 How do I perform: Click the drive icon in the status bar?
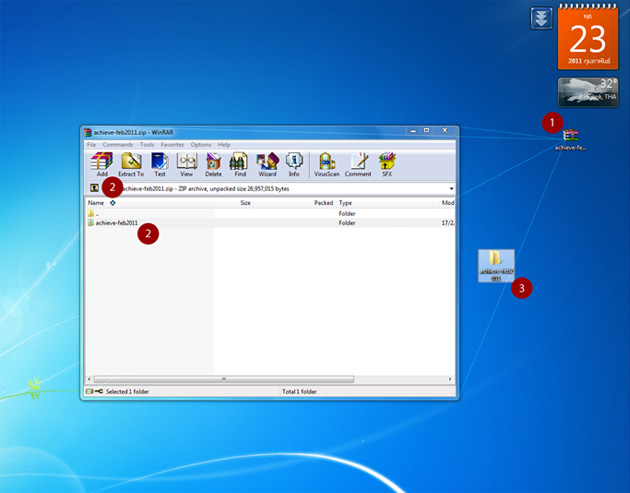(x=89, y=391)
